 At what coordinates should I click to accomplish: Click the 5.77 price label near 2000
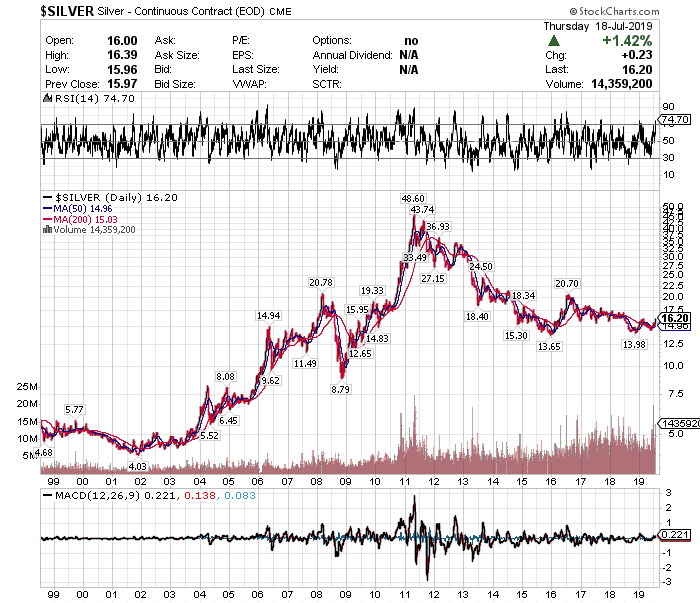tap(74, 410)
